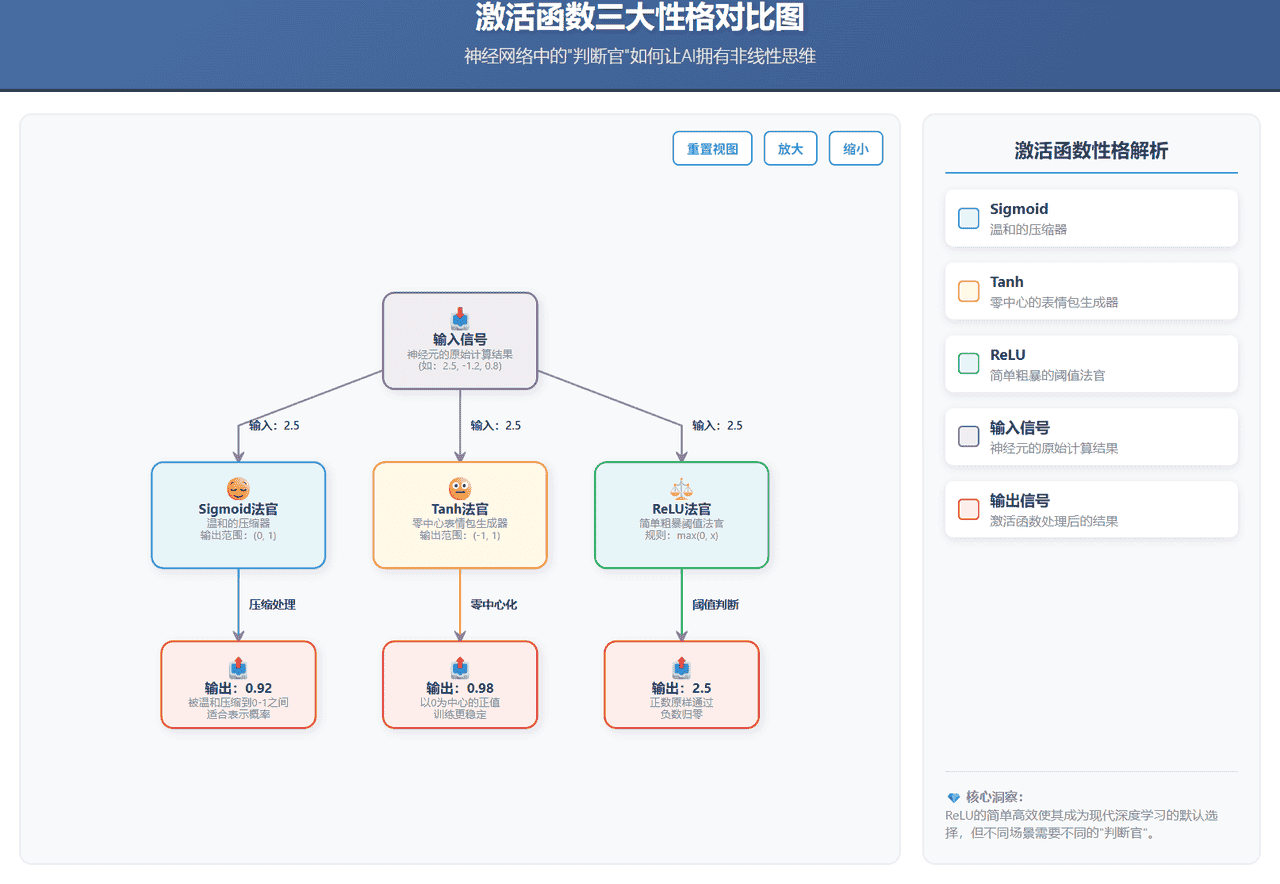1280x884 pixels.
Task: Click the diamond icon beside 核心洞察
Action: 952,797
